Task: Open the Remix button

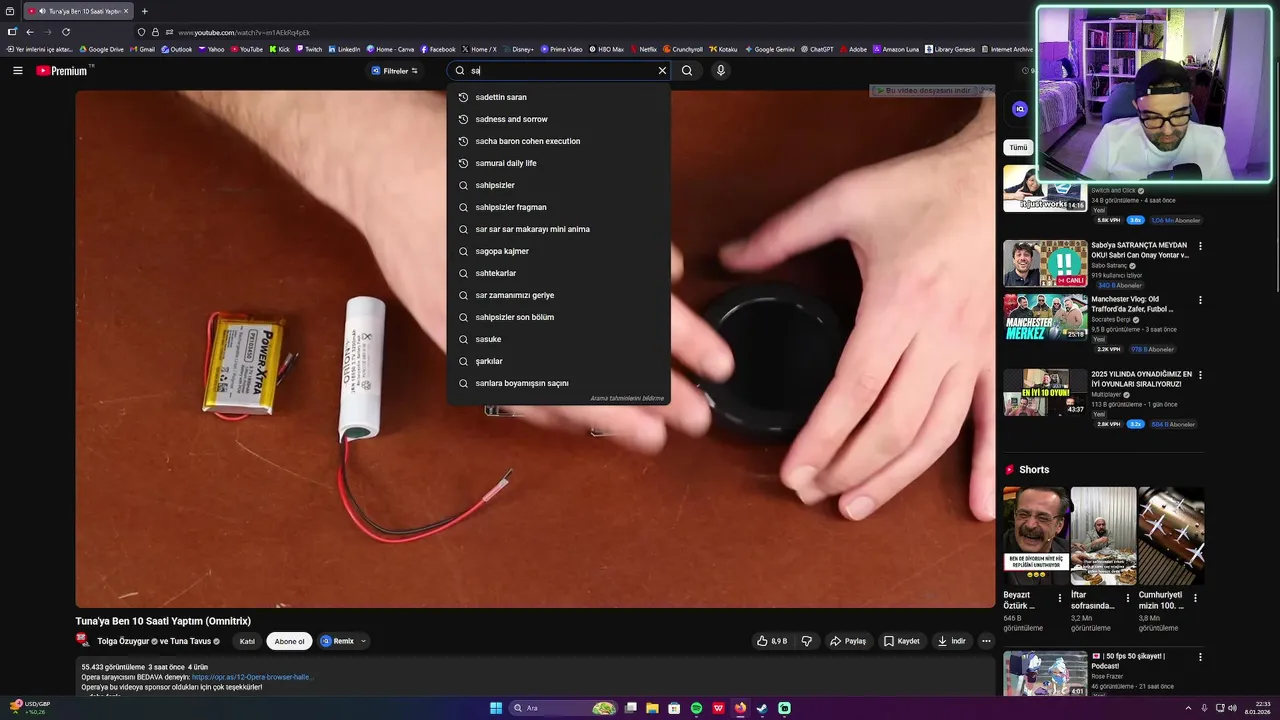Action: [x=337, y=641]
